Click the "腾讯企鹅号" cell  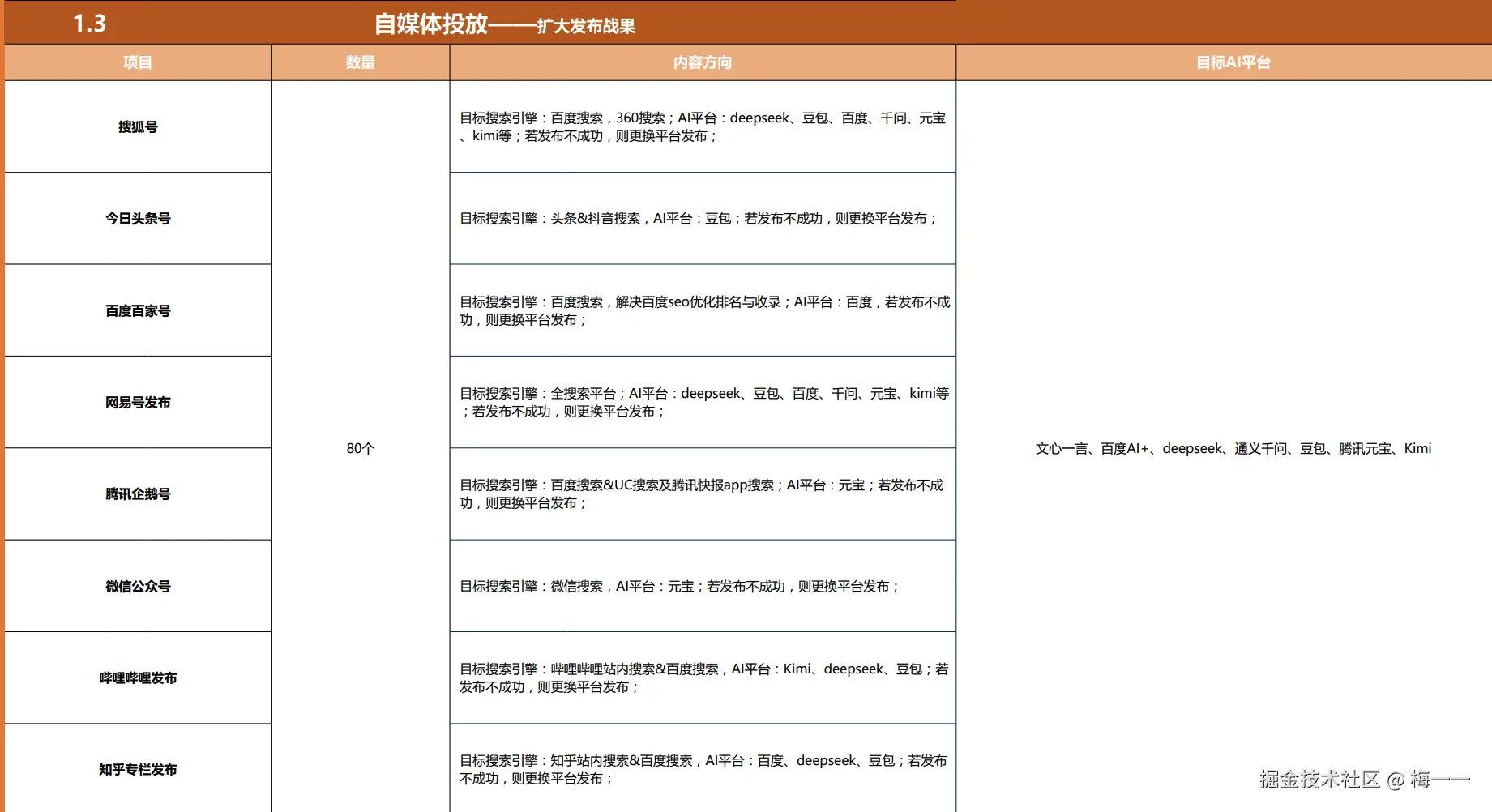pyautogui.click(x=137, y=494)
